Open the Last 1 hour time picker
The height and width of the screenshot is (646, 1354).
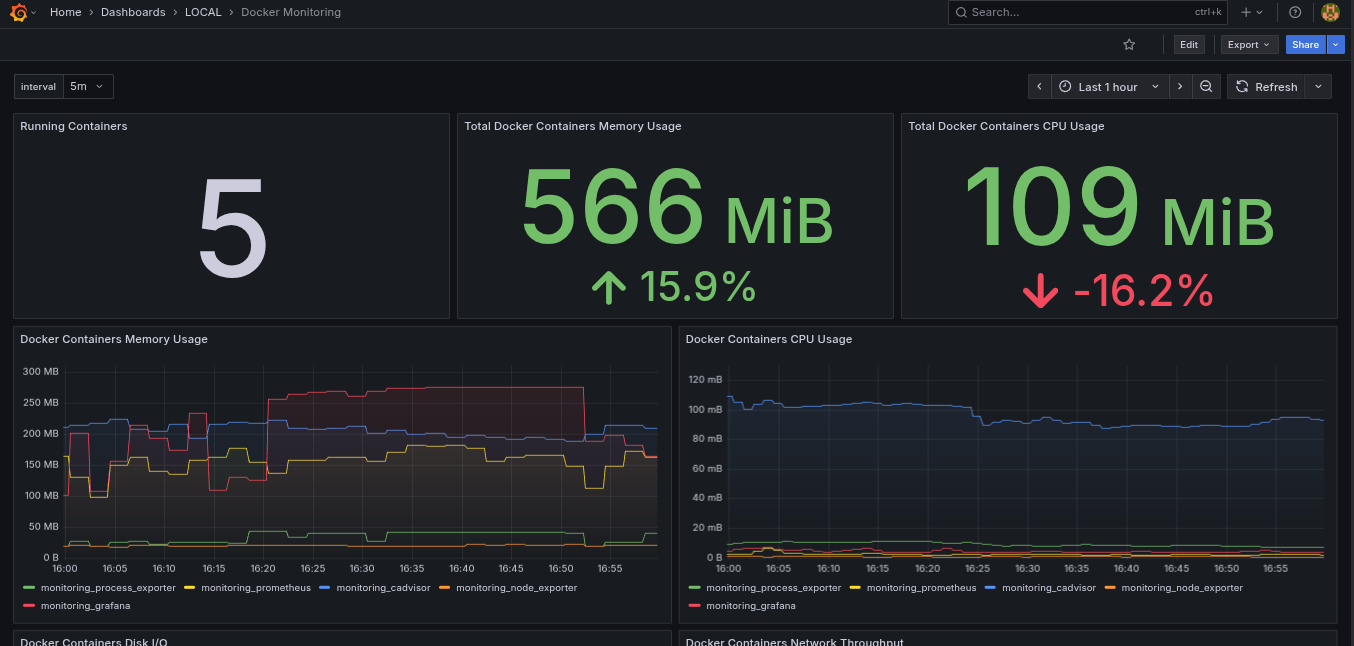coord(1109,87)
